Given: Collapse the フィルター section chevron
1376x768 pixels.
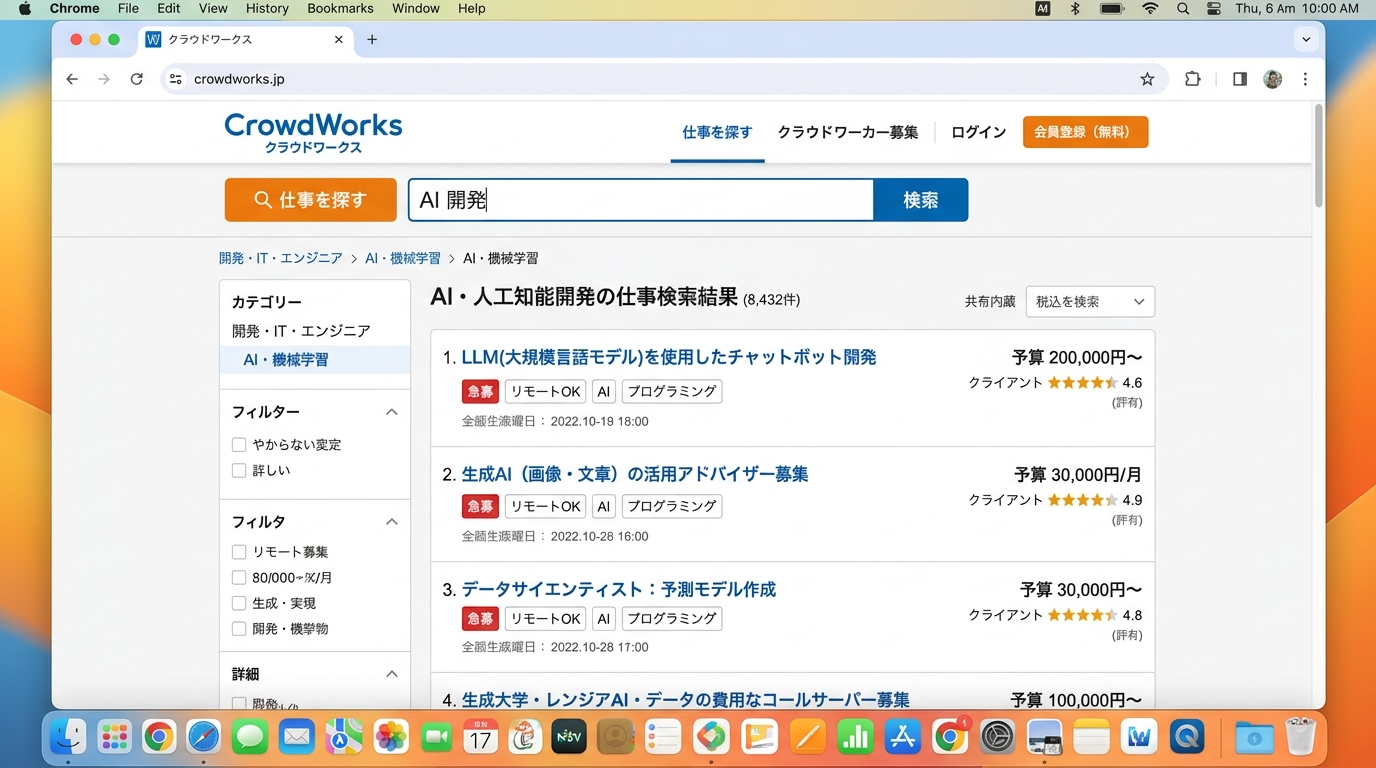Looking at the screenshot, I should coord(392,412).
